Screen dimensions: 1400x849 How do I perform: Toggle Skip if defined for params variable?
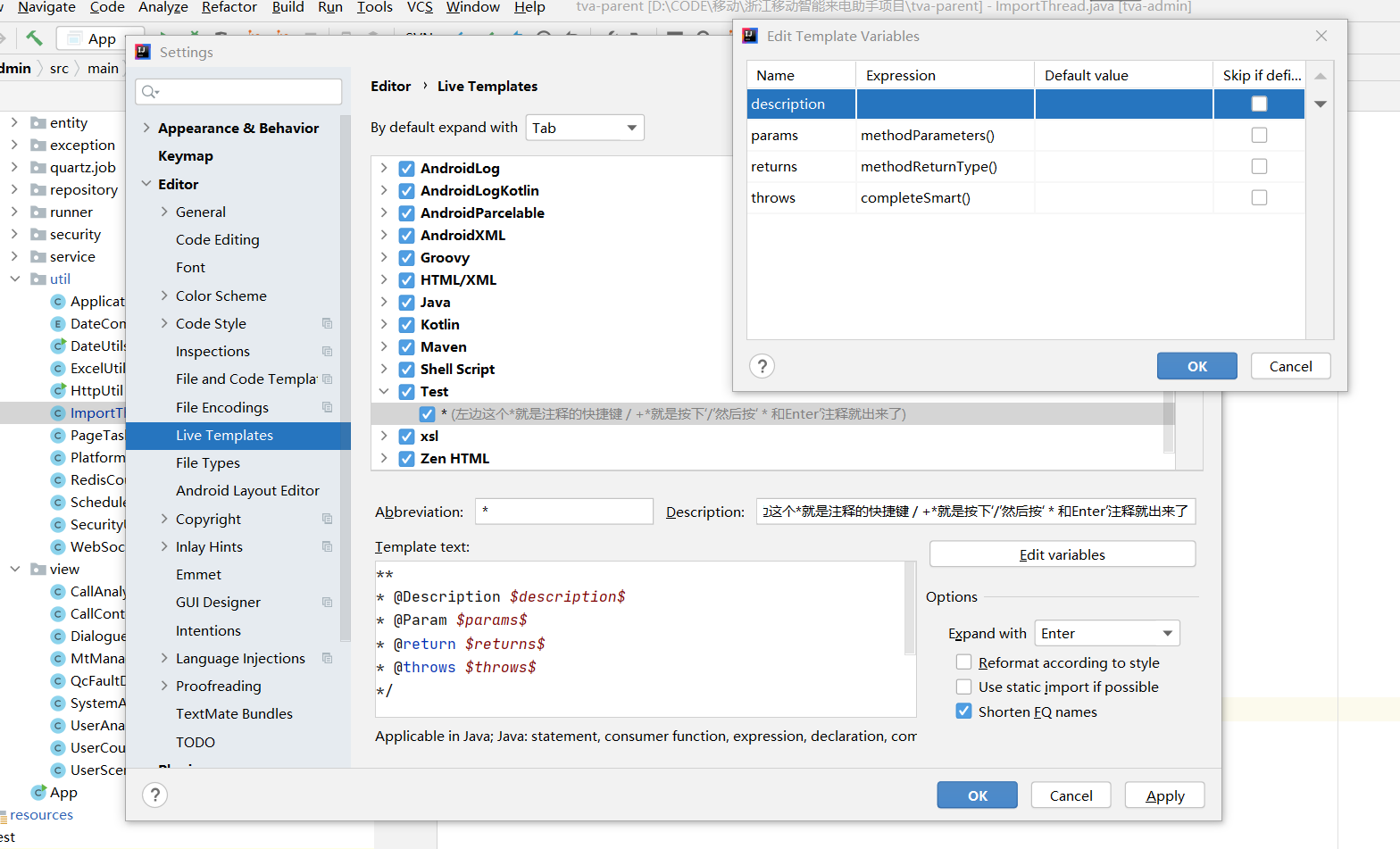tap(1259, 135)
